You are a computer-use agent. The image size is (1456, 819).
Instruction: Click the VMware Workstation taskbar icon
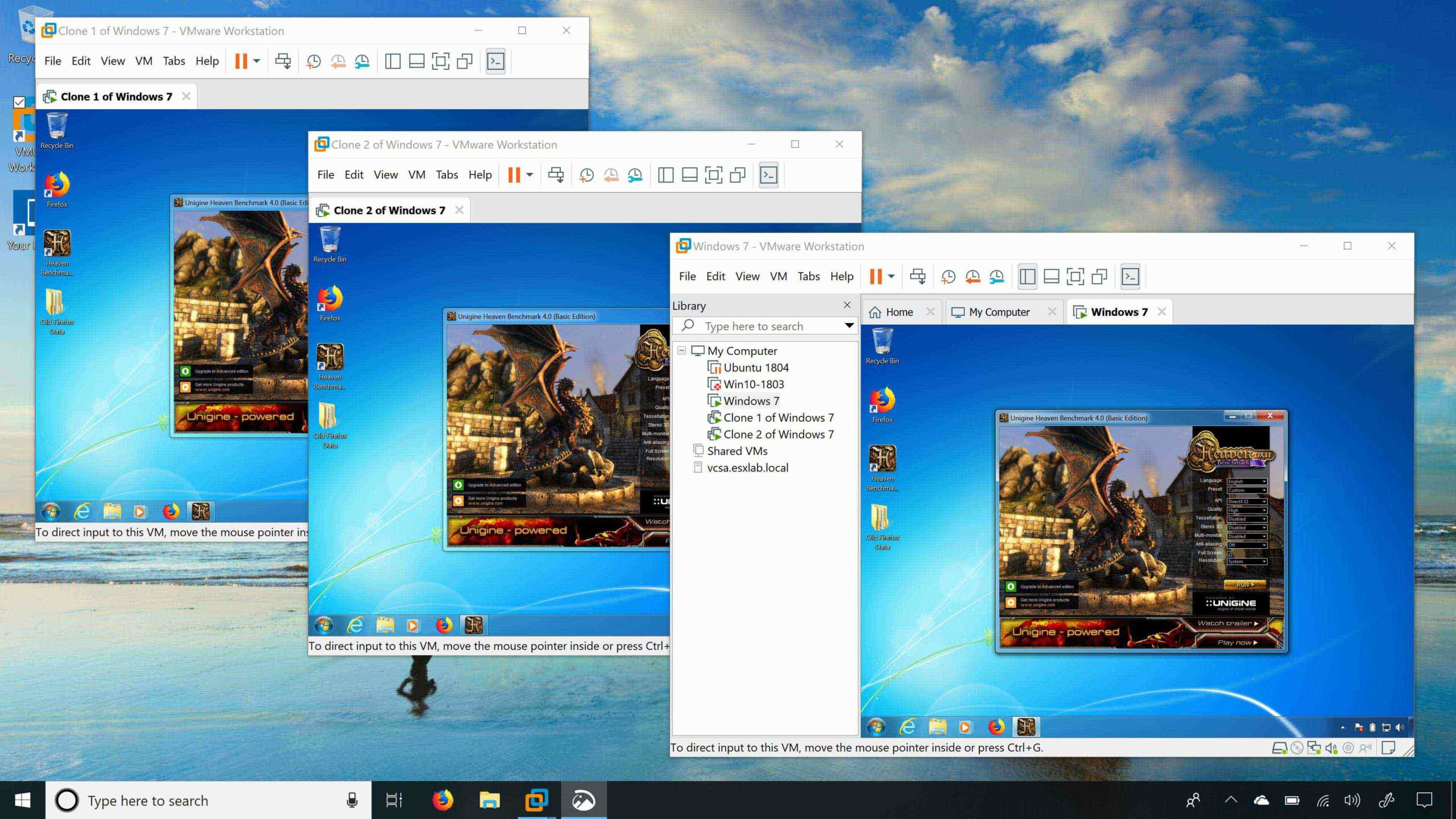(537, 800)
